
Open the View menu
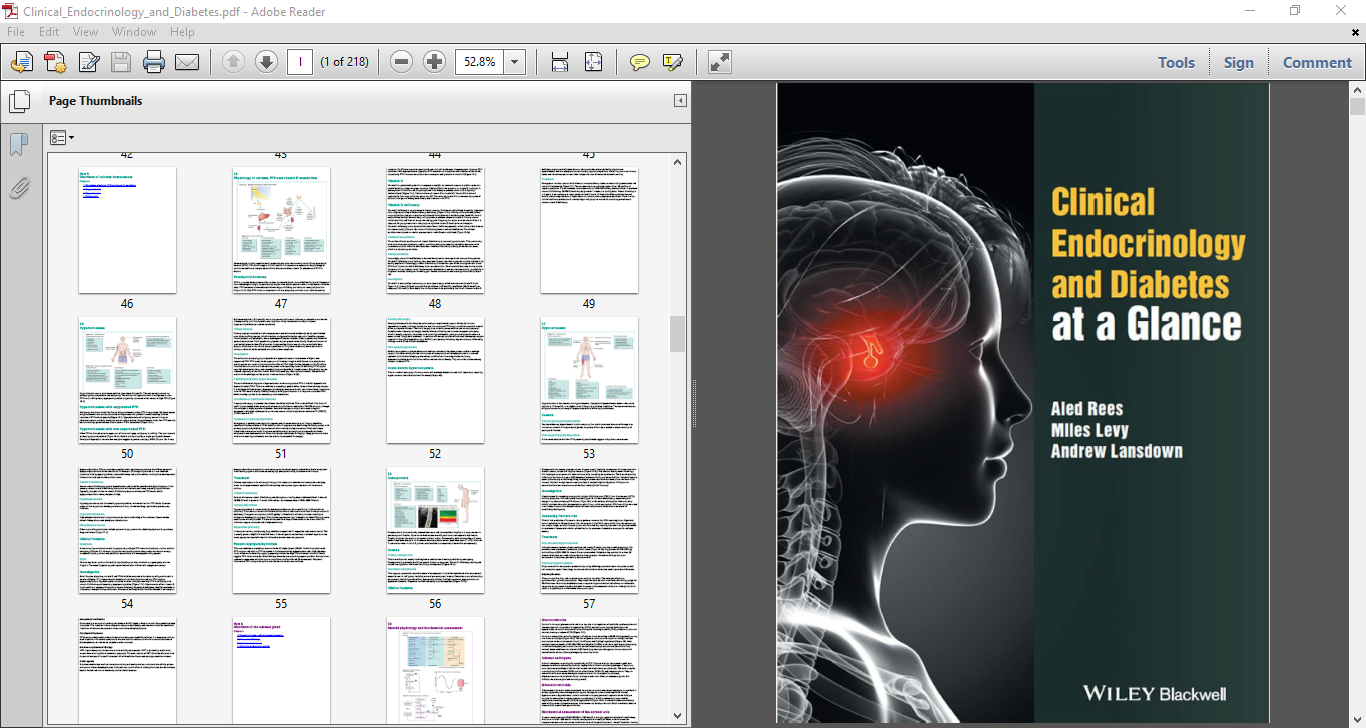pyautogui.click(x=85, y=32)
